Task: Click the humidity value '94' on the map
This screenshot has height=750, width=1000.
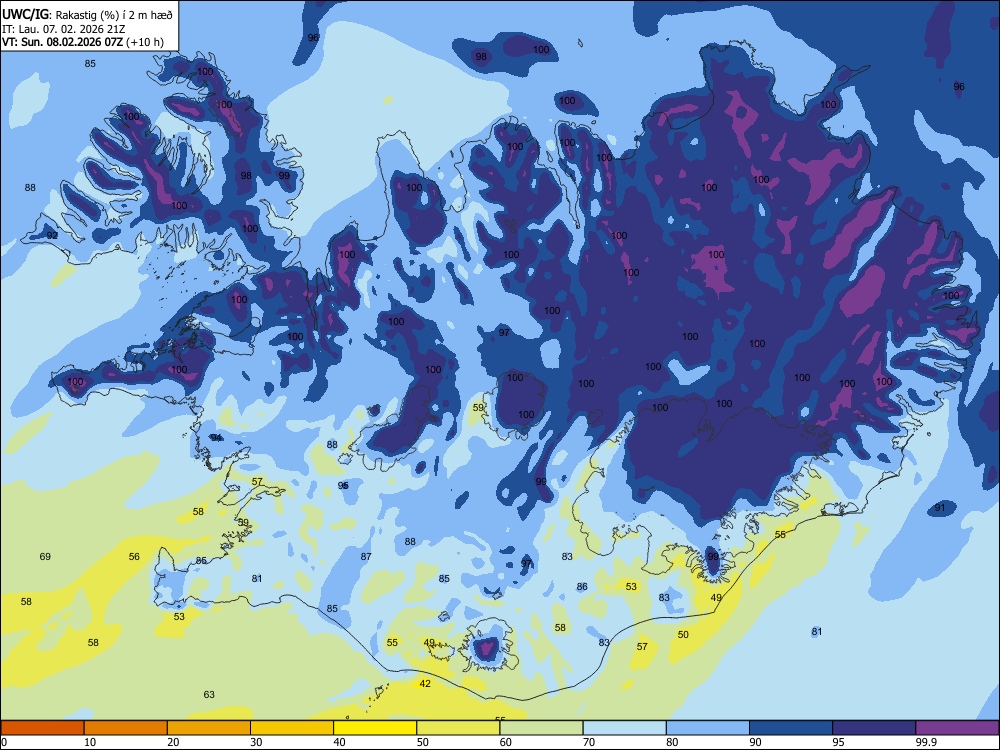Action: [217, 438]
